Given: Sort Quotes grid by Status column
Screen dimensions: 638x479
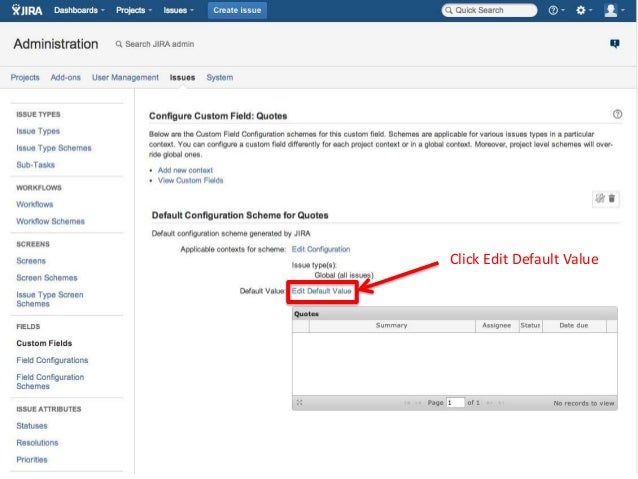Looking at the screenshot, I should 530,326.
